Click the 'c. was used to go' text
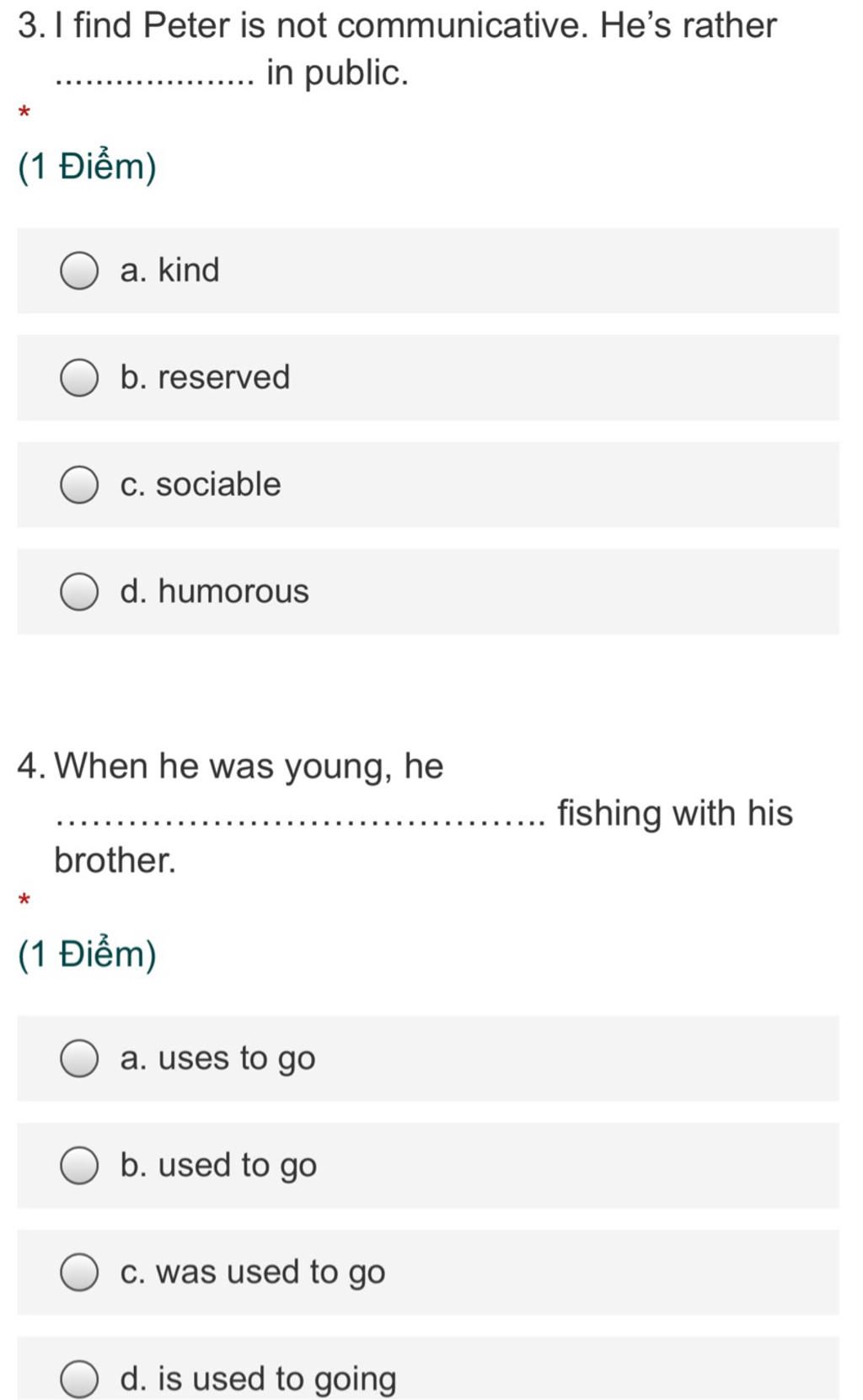The width and height of the screenshot is (863, 1400). pyautogui.click(x=253, y=1273)
